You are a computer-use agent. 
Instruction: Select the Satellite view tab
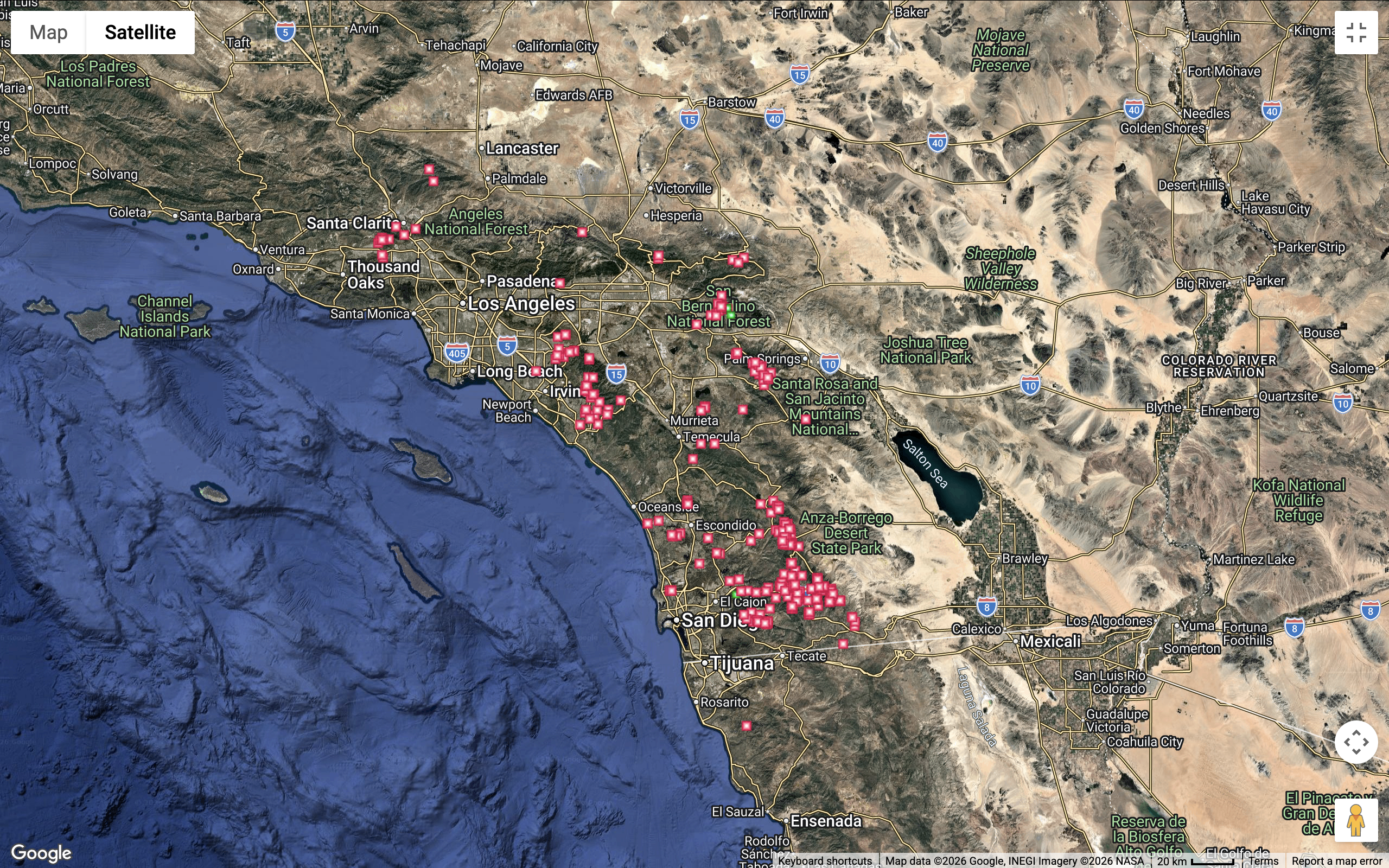[140, 33]
